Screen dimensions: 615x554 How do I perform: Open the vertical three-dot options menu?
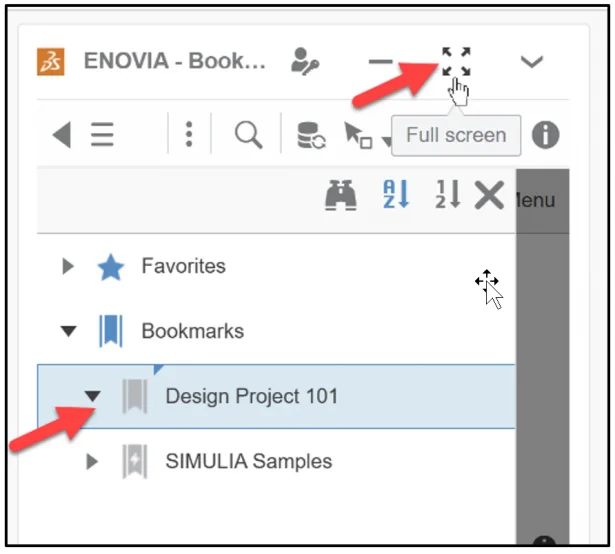coord(190,135)
